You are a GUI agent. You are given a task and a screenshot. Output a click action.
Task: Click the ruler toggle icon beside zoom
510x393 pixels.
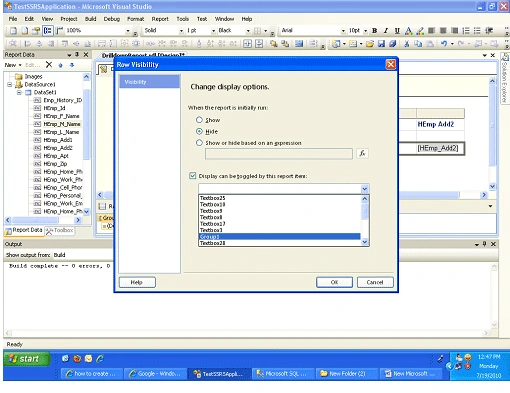59,31
